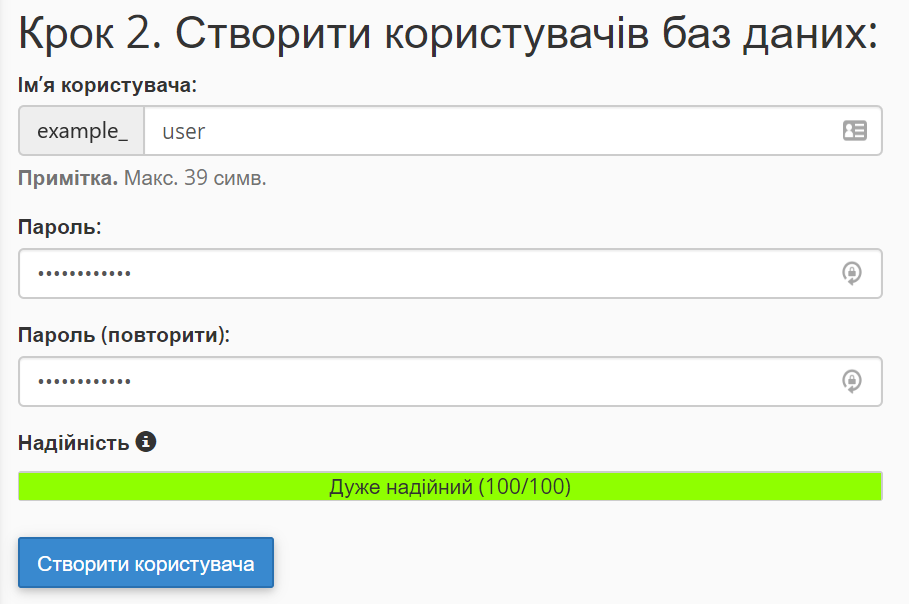Click the contact card icon in username field
This screenshot has height=604, width=909.
point(854,131)
